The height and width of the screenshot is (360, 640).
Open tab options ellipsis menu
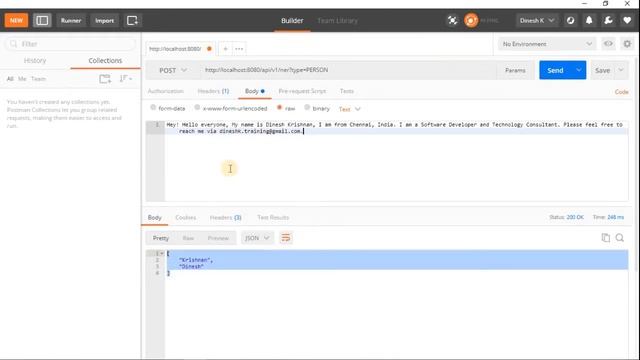coord(239,49)
